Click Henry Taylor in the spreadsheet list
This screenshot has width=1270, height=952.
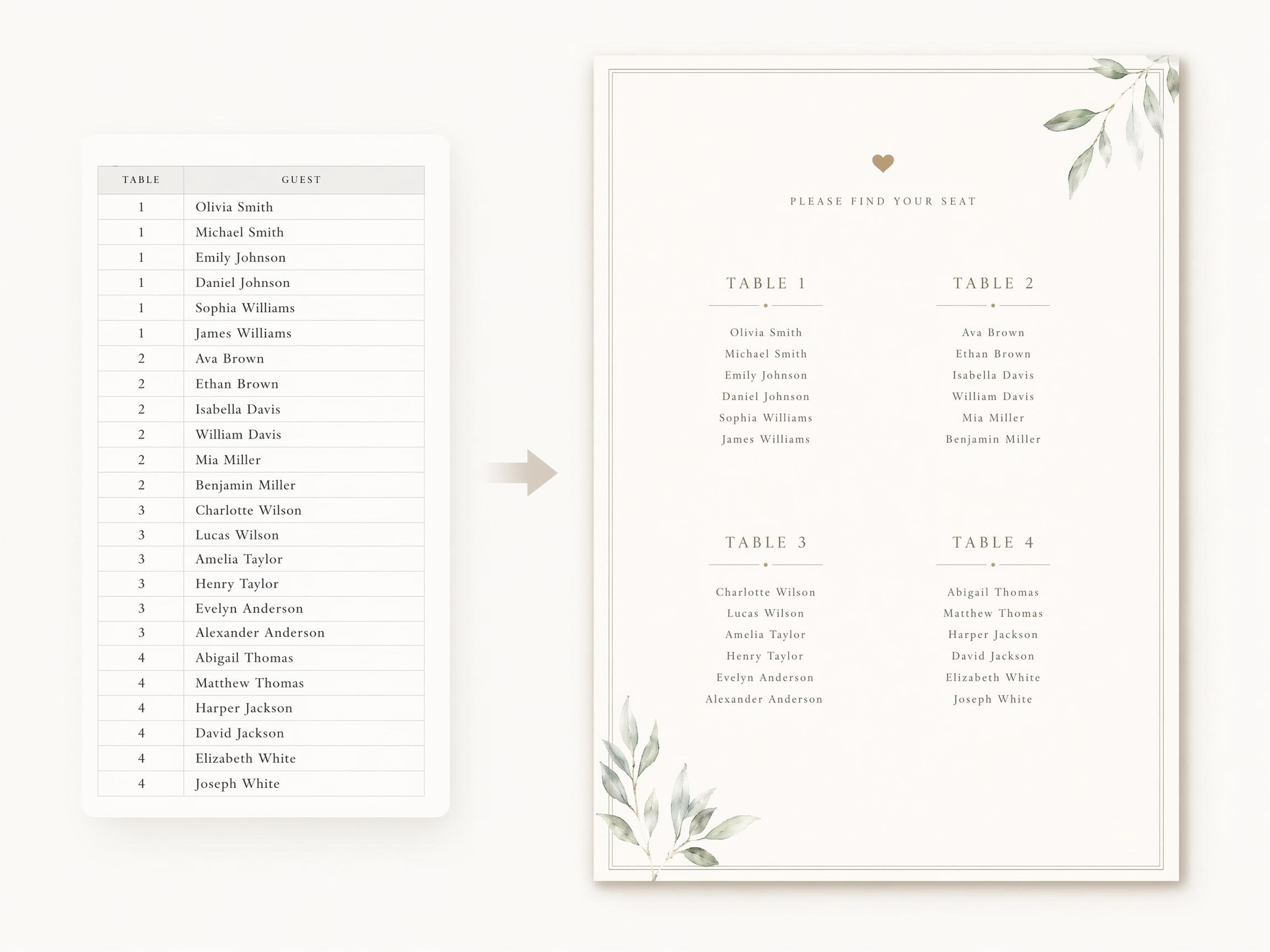(237, 583)
